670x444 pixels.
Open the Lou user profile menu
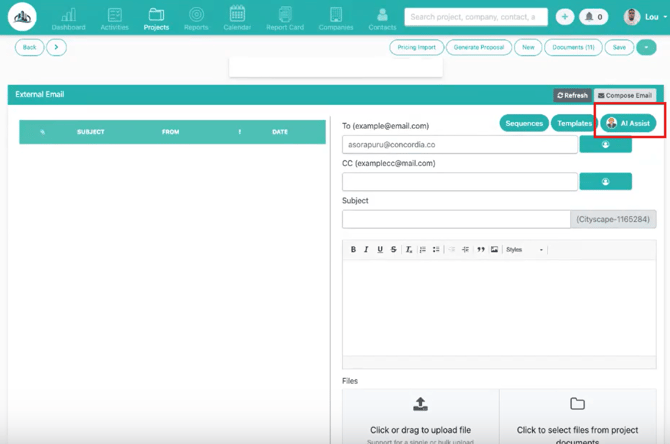(640, 17)
